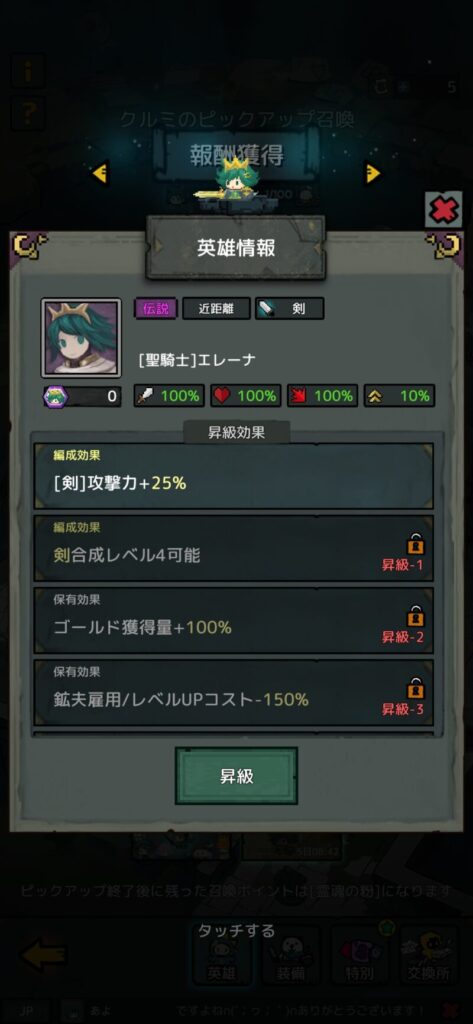Expand the 剣合成レベル4可能 effect row
473x1024 pixels.
[234, 549]
